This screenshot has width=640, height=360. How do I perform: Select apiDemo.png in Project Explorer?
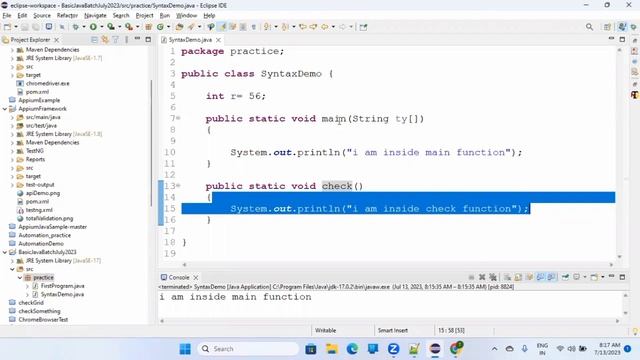(x=42, y=193)
